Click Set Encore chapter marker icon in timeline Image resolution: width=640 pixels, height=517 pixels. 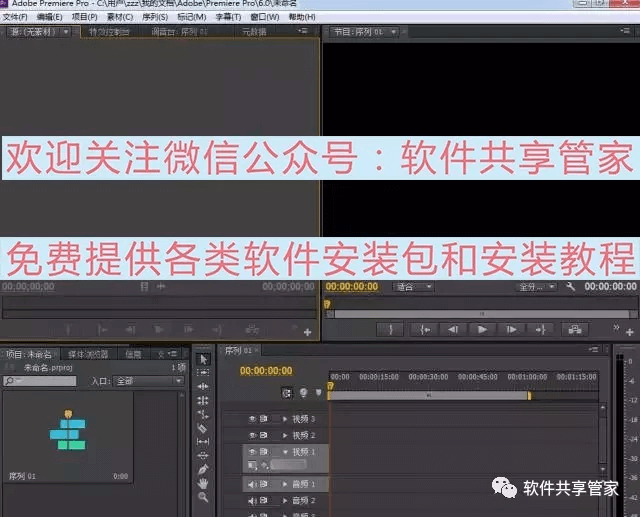coord(303,393)
